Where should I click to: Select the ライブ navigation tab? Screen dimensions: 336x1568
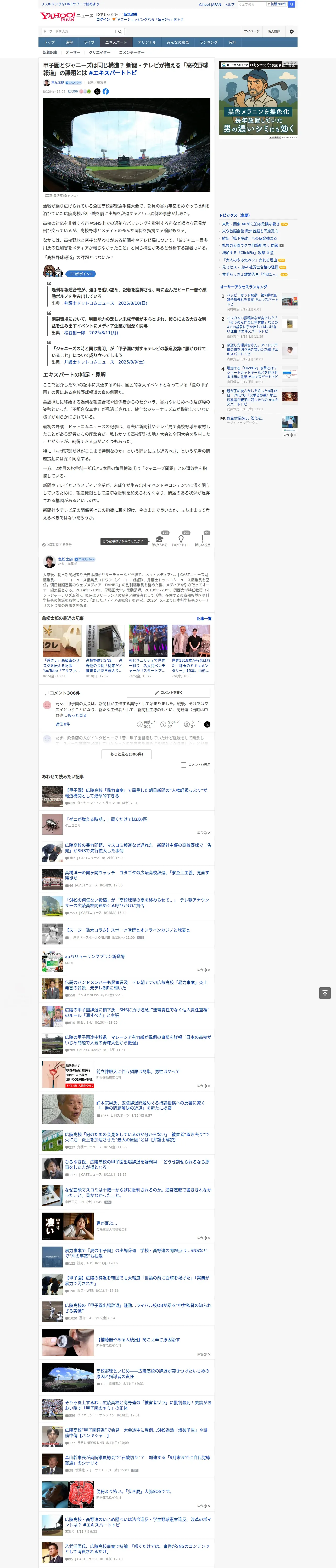tap(89, 43)
